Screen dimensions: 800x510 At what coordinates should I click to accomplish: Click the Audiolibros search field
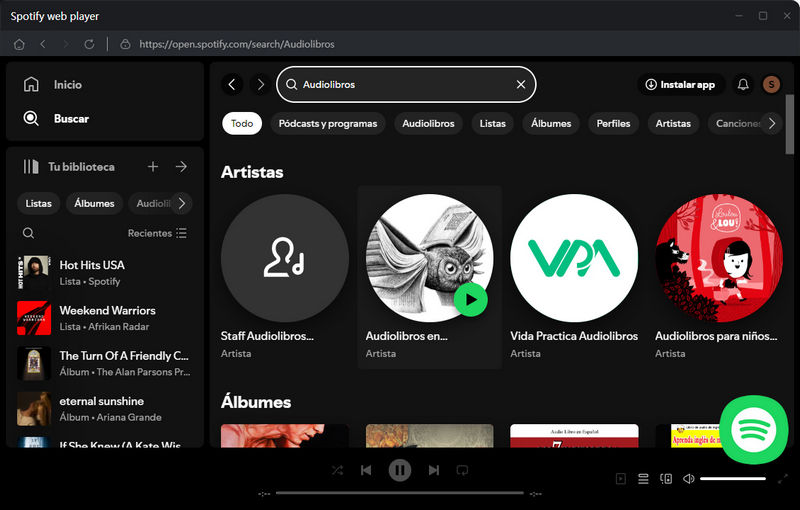[406, 84]
